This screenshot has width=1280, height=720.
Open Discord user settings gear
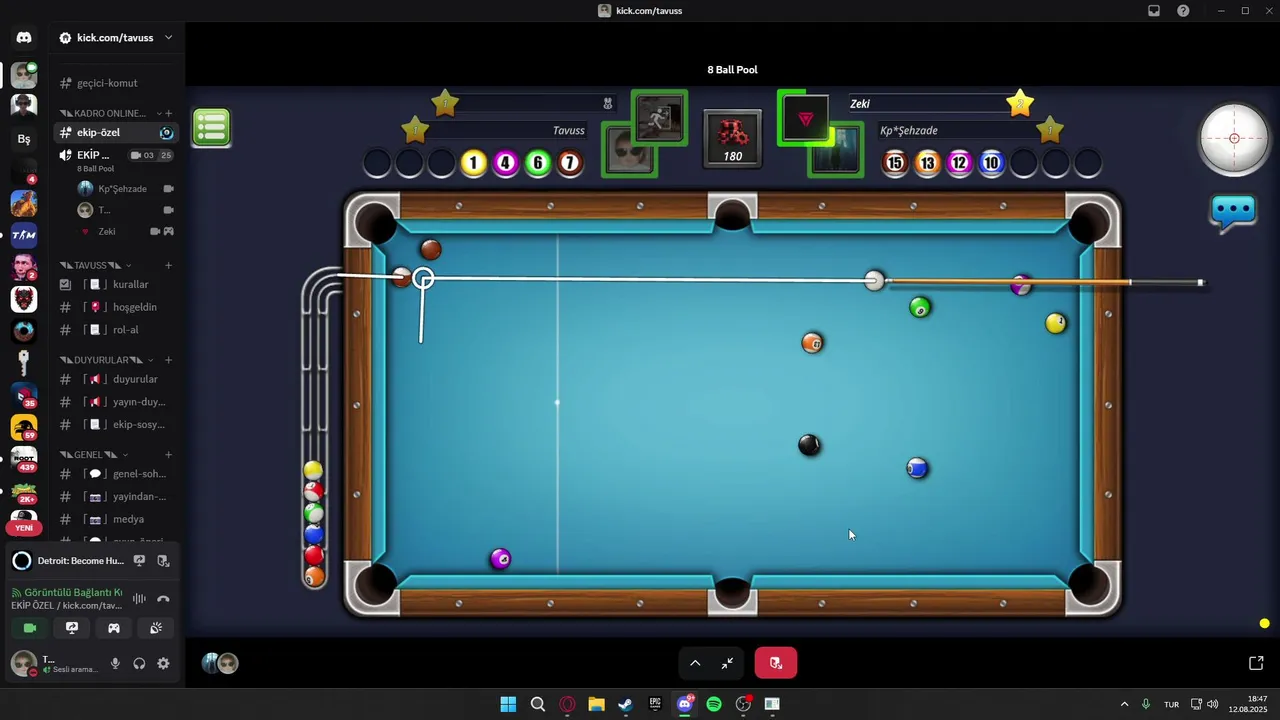163,663
